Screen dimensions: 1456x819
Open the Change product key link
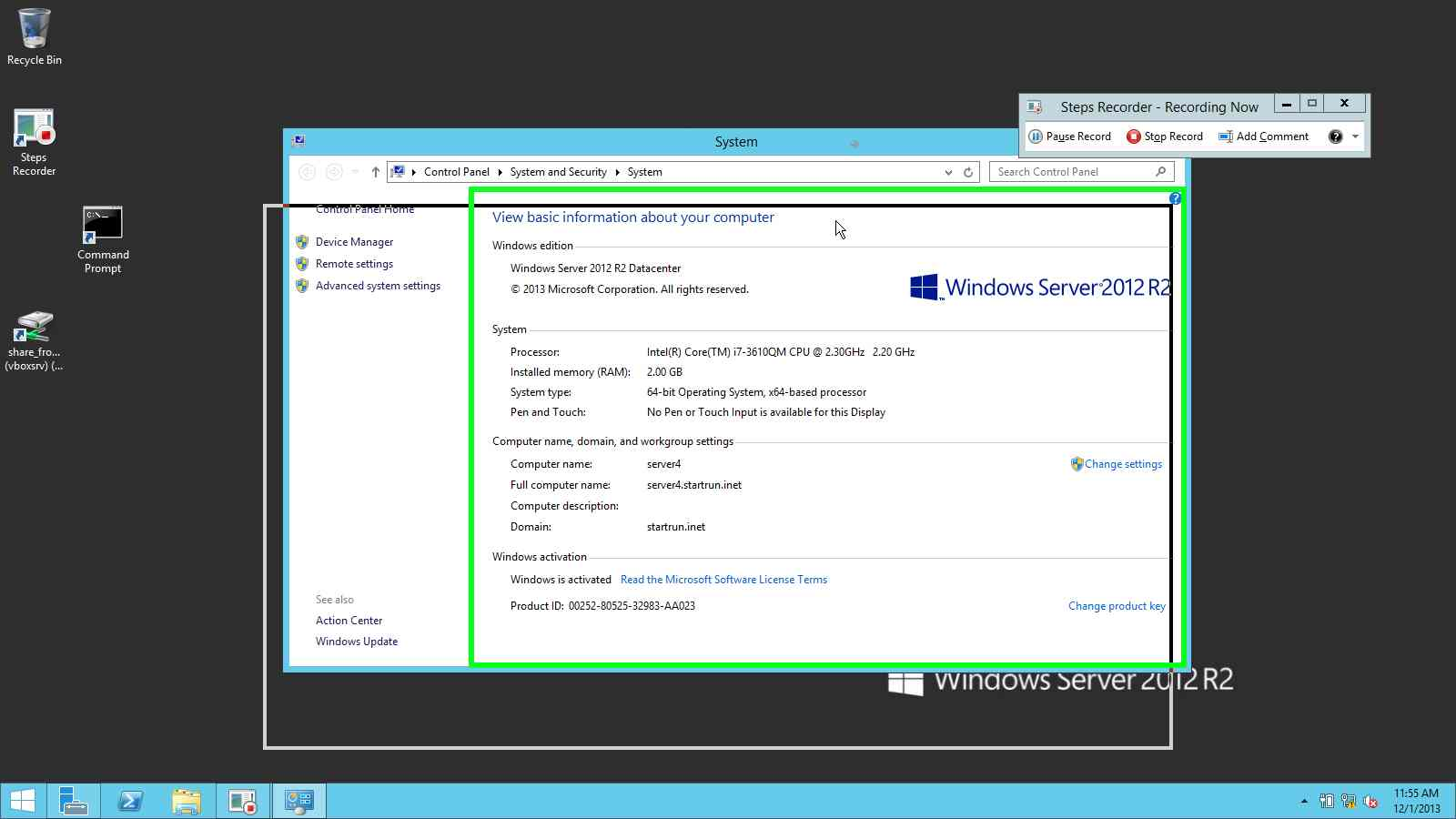(x=1117, y=605)
